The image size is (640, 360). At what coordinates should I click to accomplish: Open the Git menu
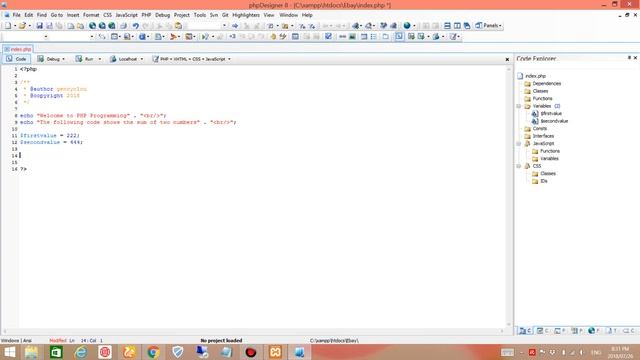[225, 15]
